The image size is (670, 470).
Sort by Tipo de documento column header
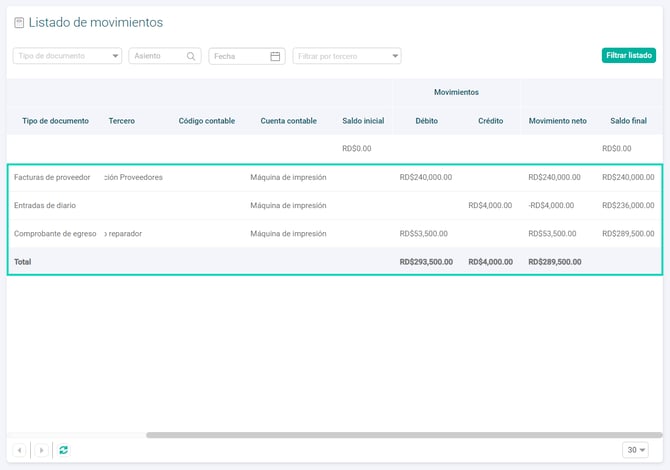click(56, 121)
